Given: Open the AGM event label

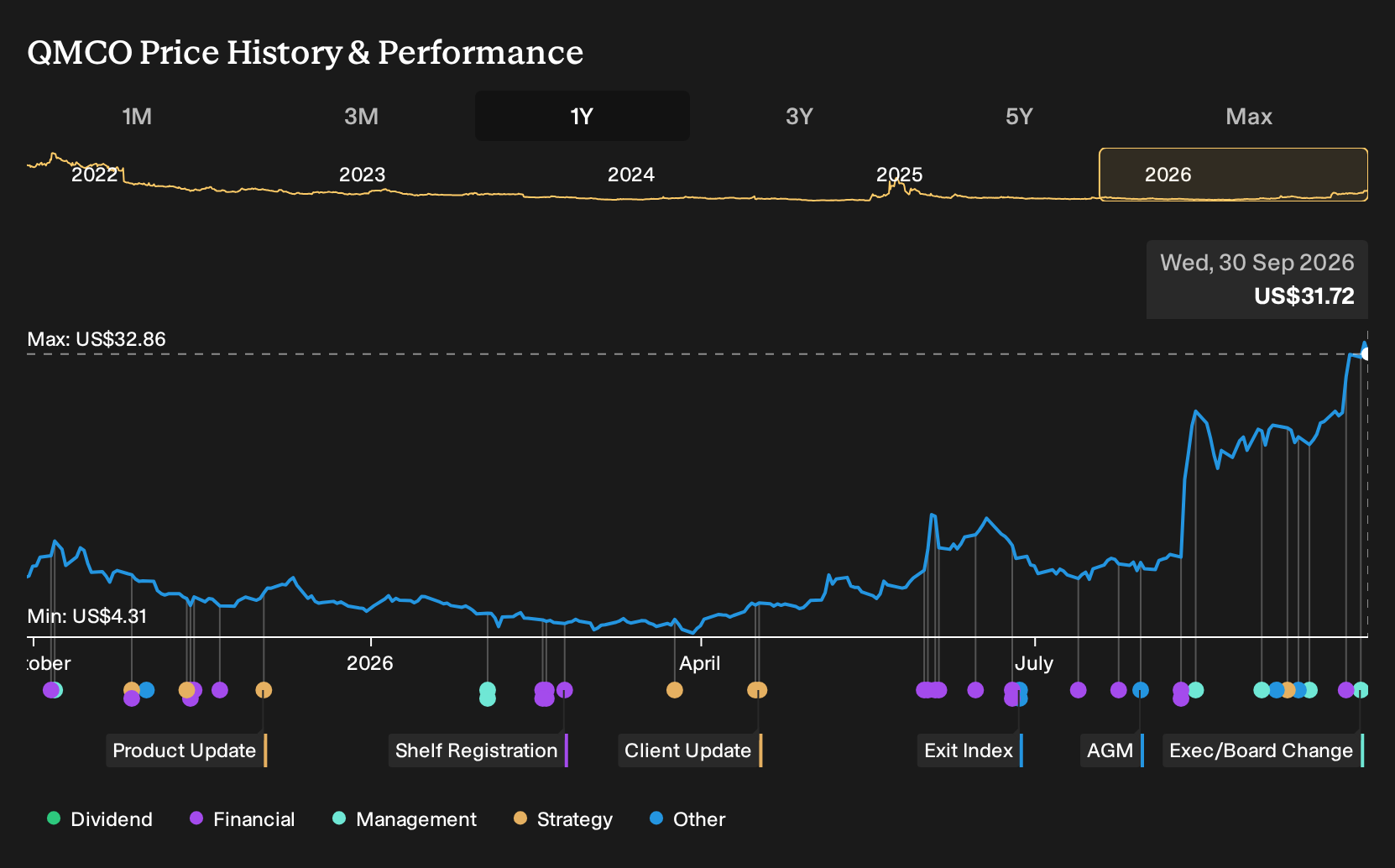Looking at the screenshot, I should [x=1111, y=750].
